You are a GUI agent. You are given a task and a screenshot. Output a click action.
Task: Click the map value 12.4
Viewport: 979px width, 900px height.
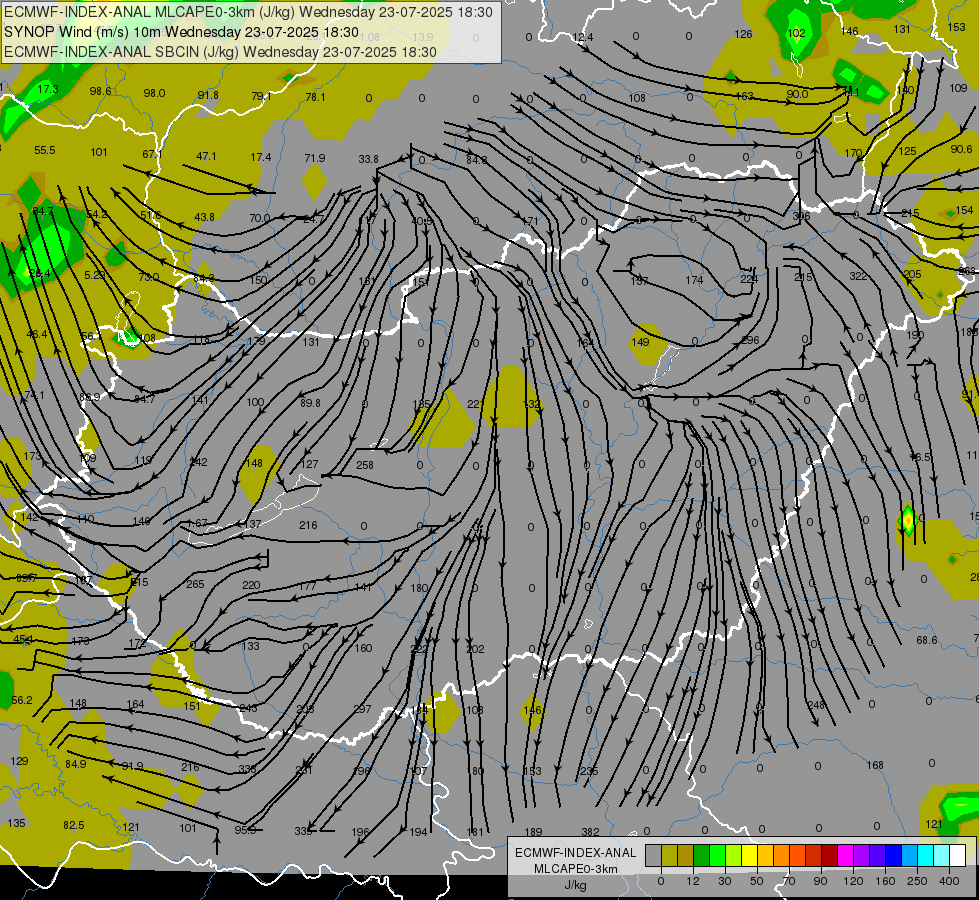tap(582, 37)
